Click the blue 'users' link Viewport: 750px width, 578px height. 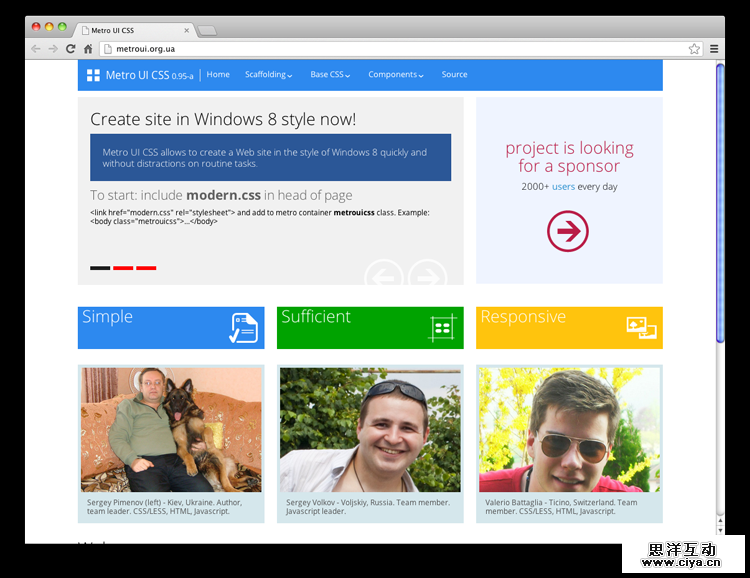pos(564,187)
